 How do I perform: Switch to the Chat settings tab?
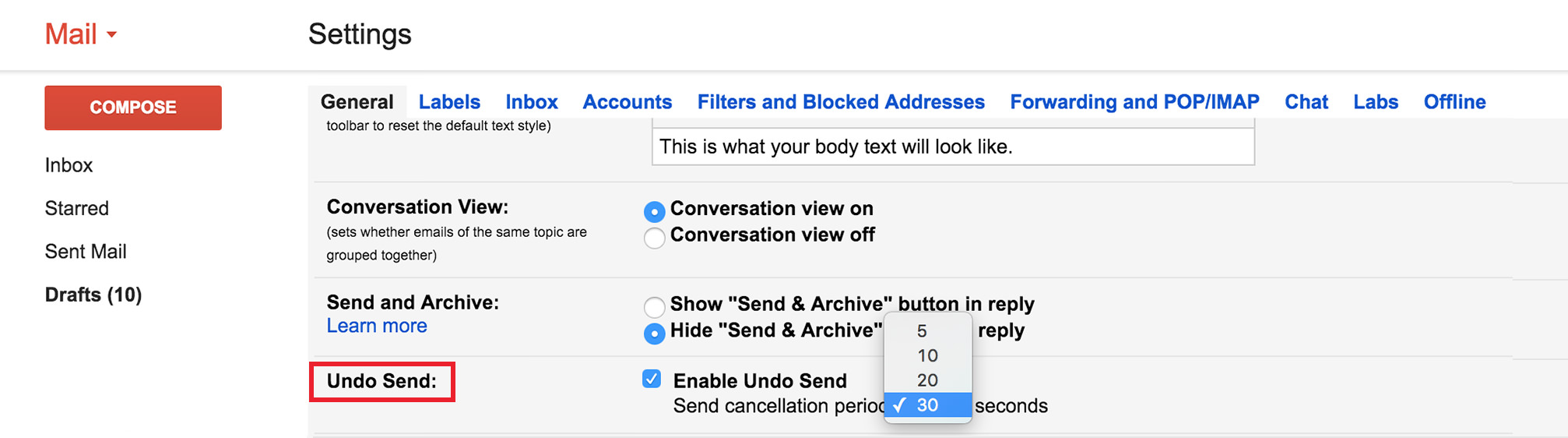coord(1306,102)
